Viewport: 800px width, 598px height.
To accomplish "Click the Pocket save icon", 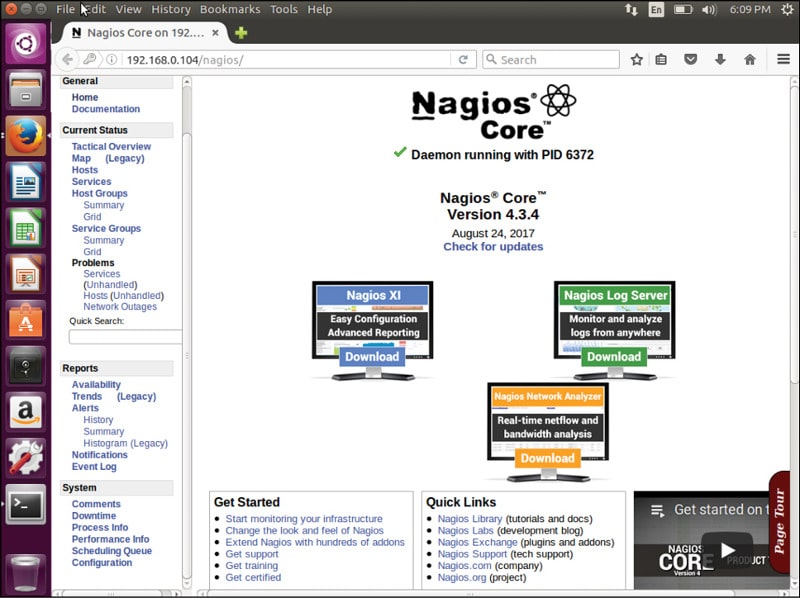I will tap(691, 60).
